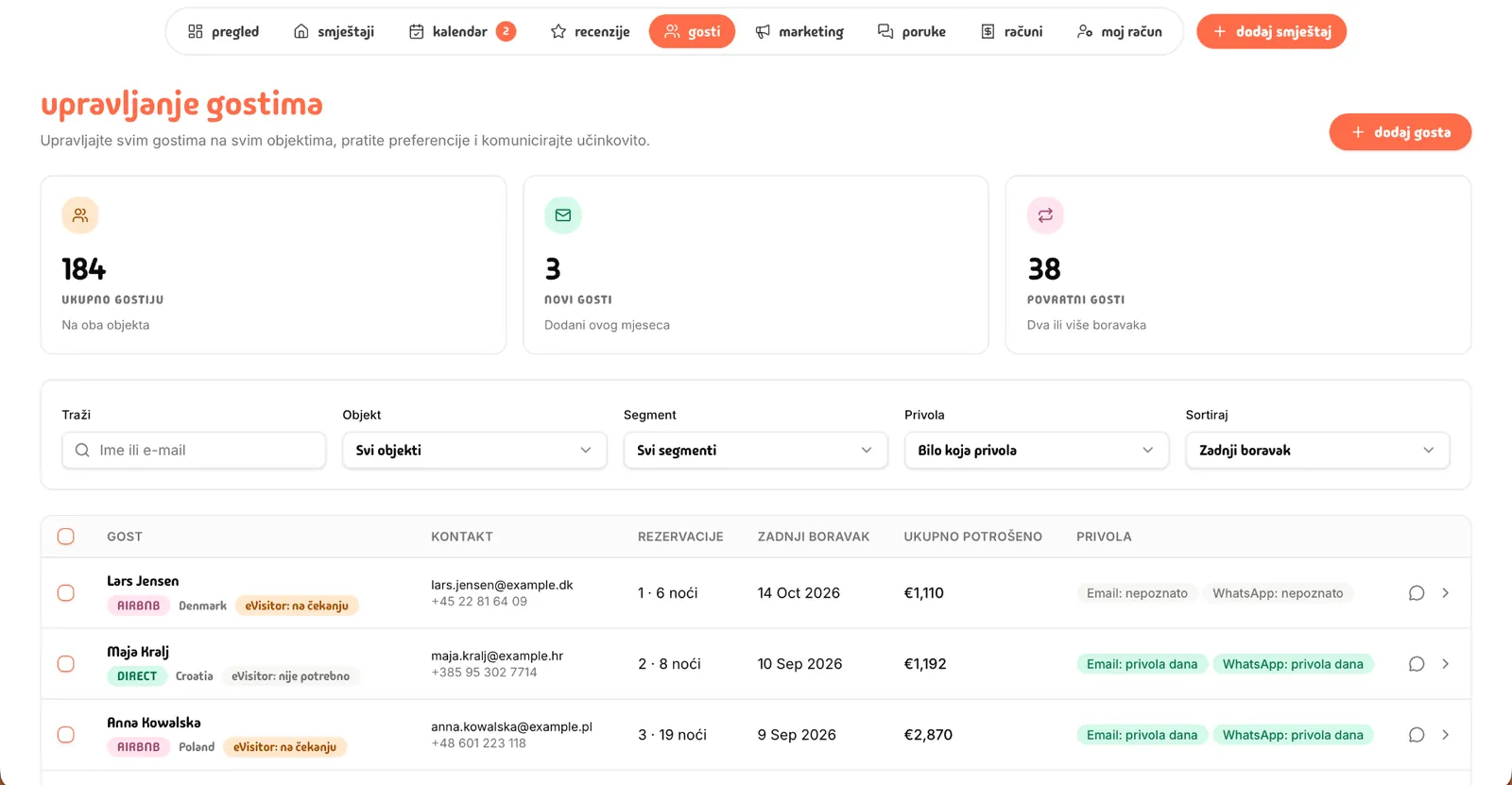This screenshot has height=785, width=1512.
Task: Click 'eVisitor: na čekanju' tag for Lars Jensen
Action: [297, 606]
